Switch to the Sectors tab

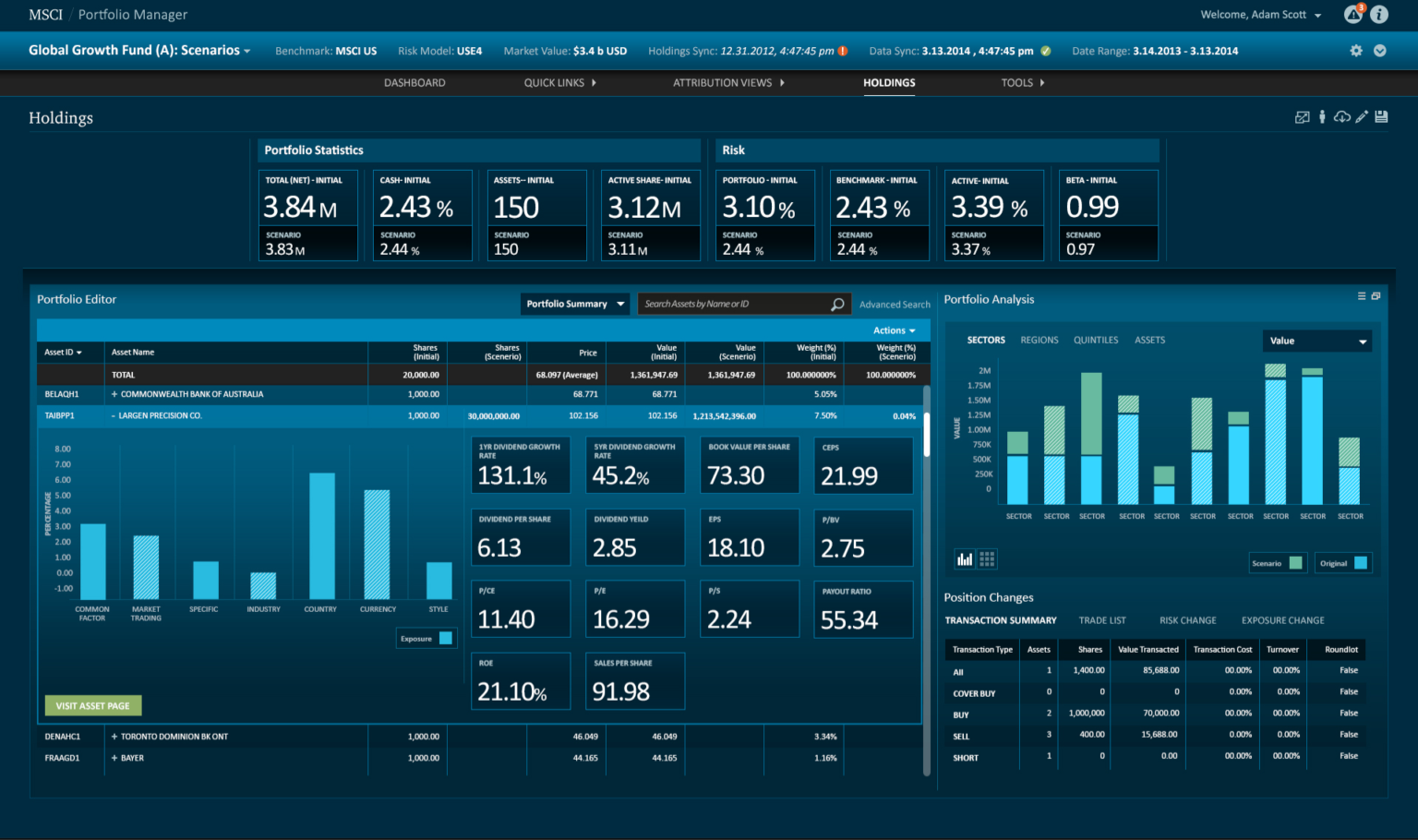986,341
